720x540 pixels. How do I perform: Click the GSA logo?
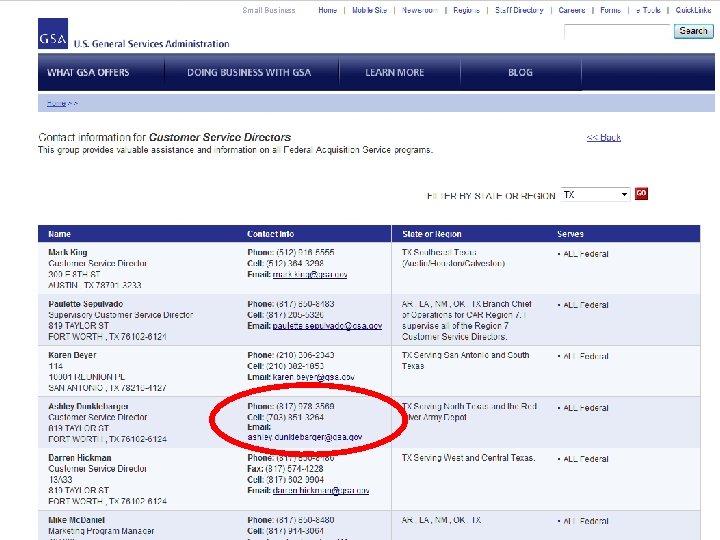[53, 34]
